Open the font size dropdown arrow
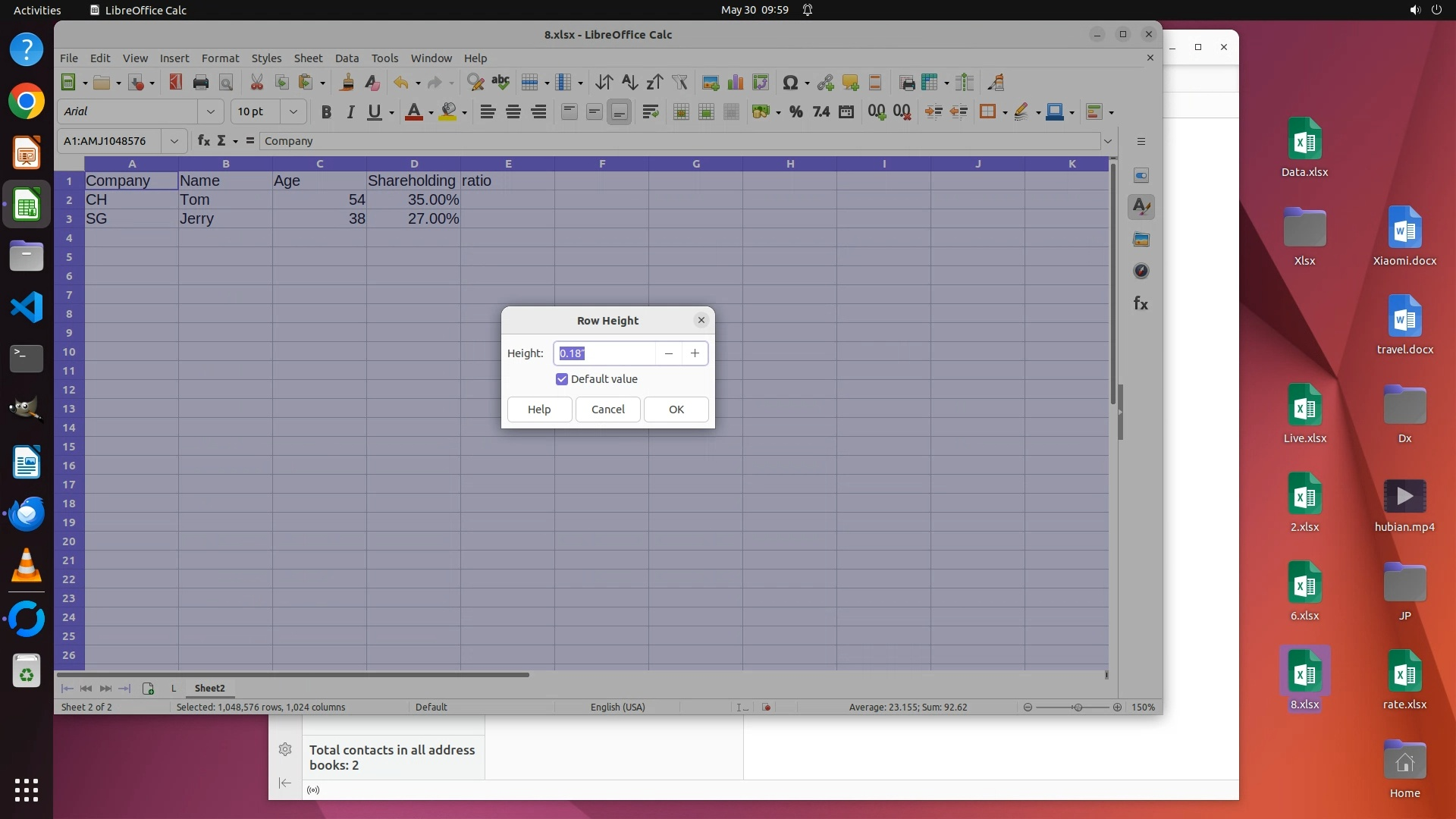 click(293, 112)
